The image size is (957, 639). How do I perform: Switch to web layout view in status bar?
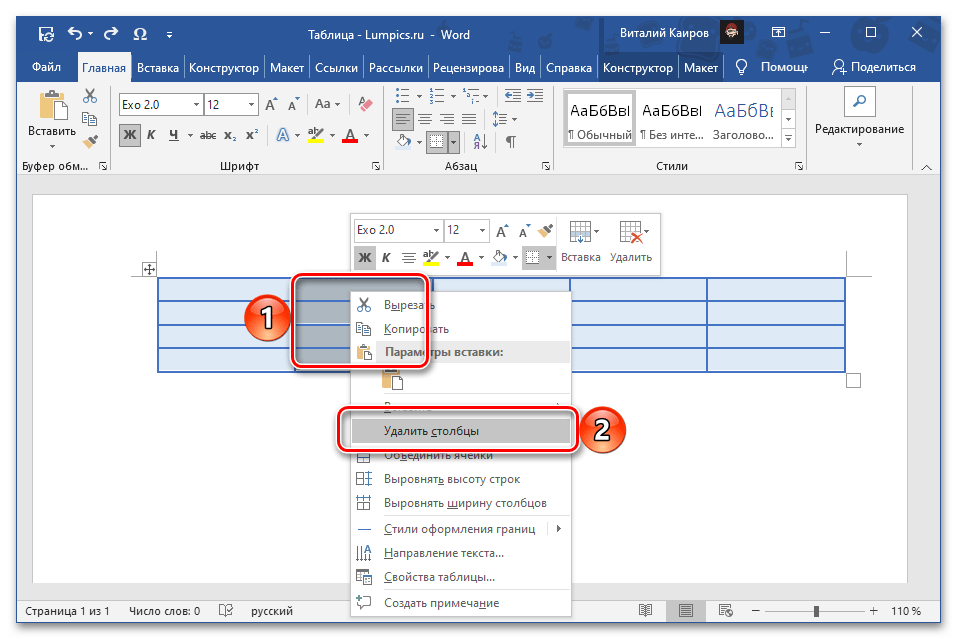(x=726, y=610)
